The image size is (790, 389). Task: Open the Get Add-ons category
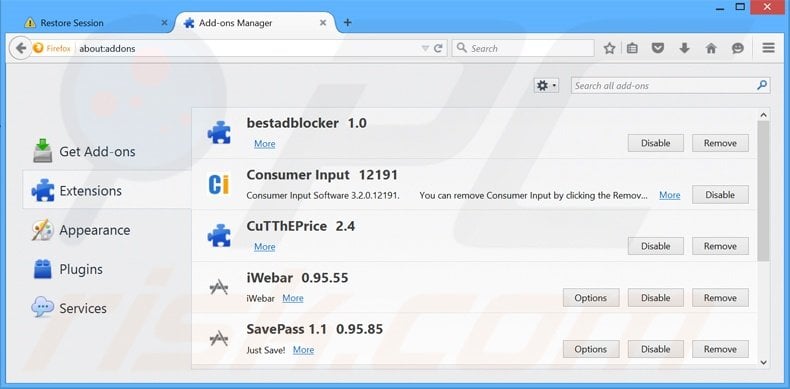point(107,151)
